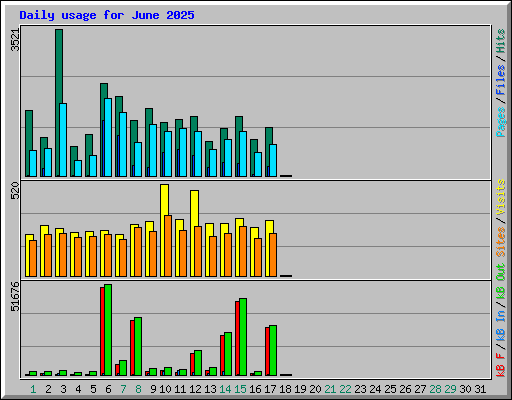Select the cyan pages bar for day 1

tap(33, 163)
